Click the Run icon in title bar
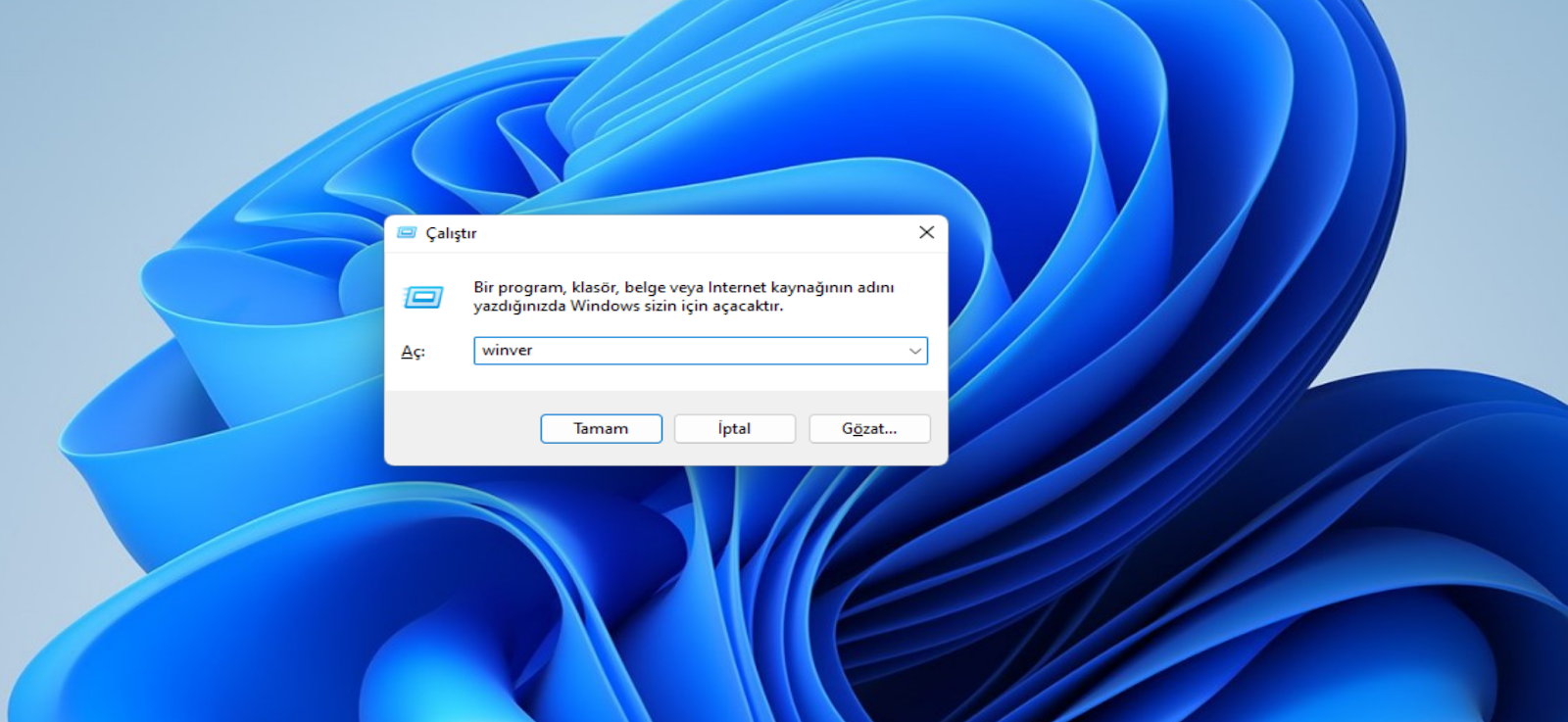The image size is (1568, 722). [407, 233]
